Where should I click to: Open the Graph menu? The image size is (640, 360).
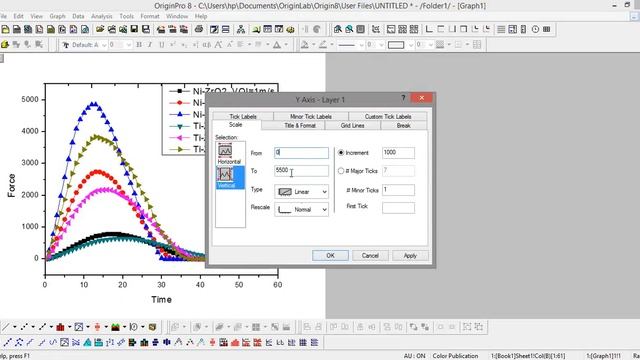tap(57, 16)
